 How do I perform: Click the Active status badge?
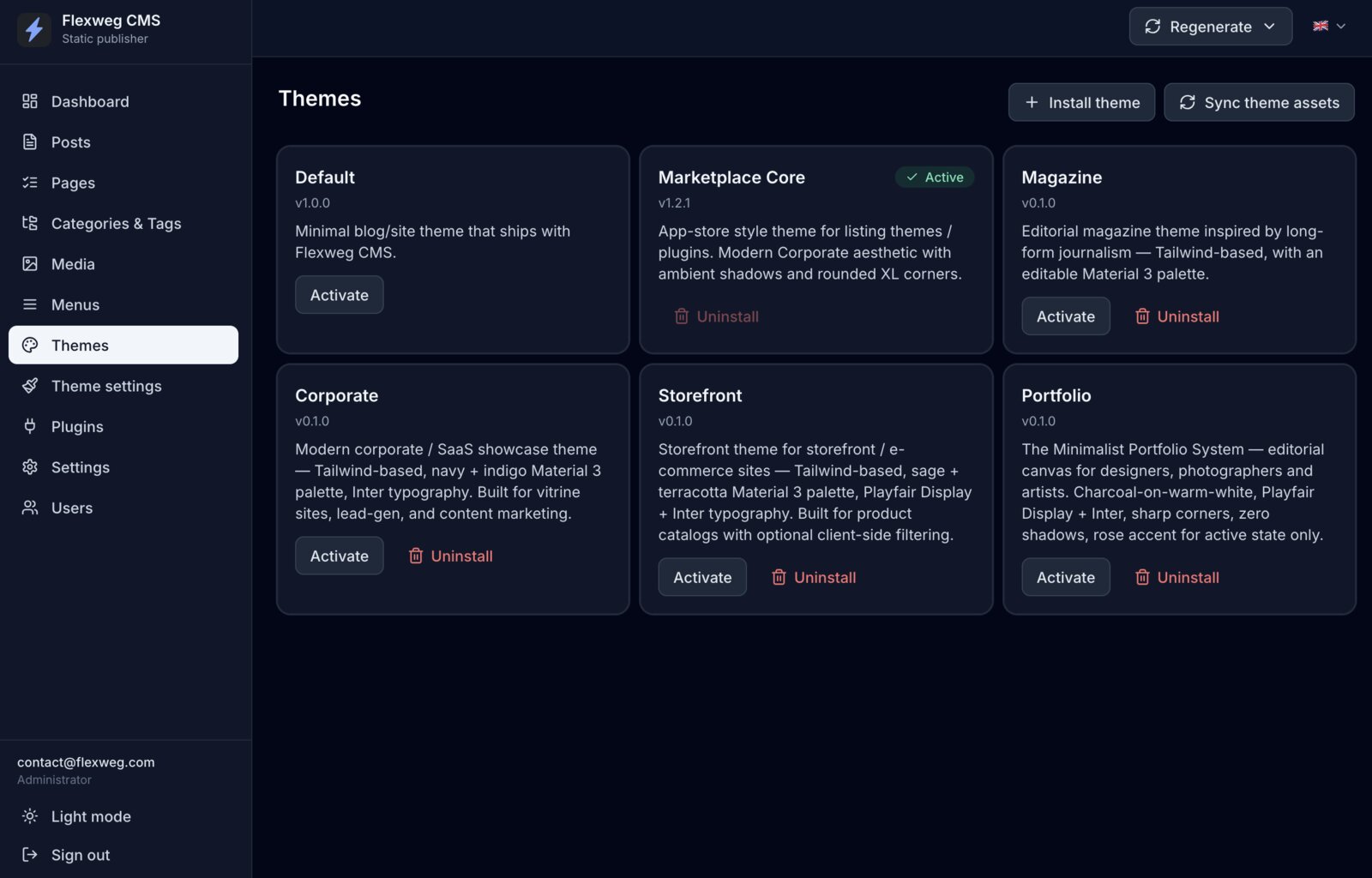coord(935,177)
